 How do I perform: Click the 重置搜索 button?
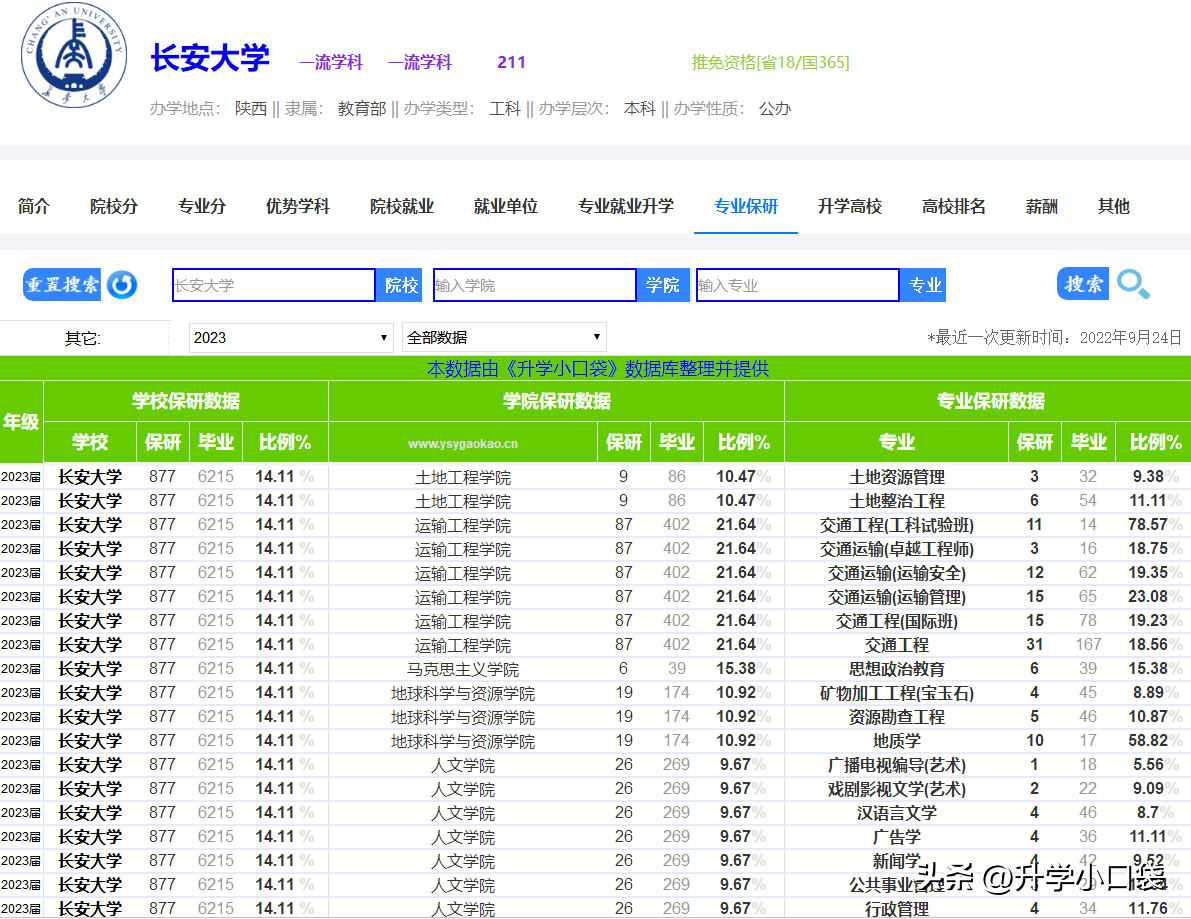tap(62, 285)
